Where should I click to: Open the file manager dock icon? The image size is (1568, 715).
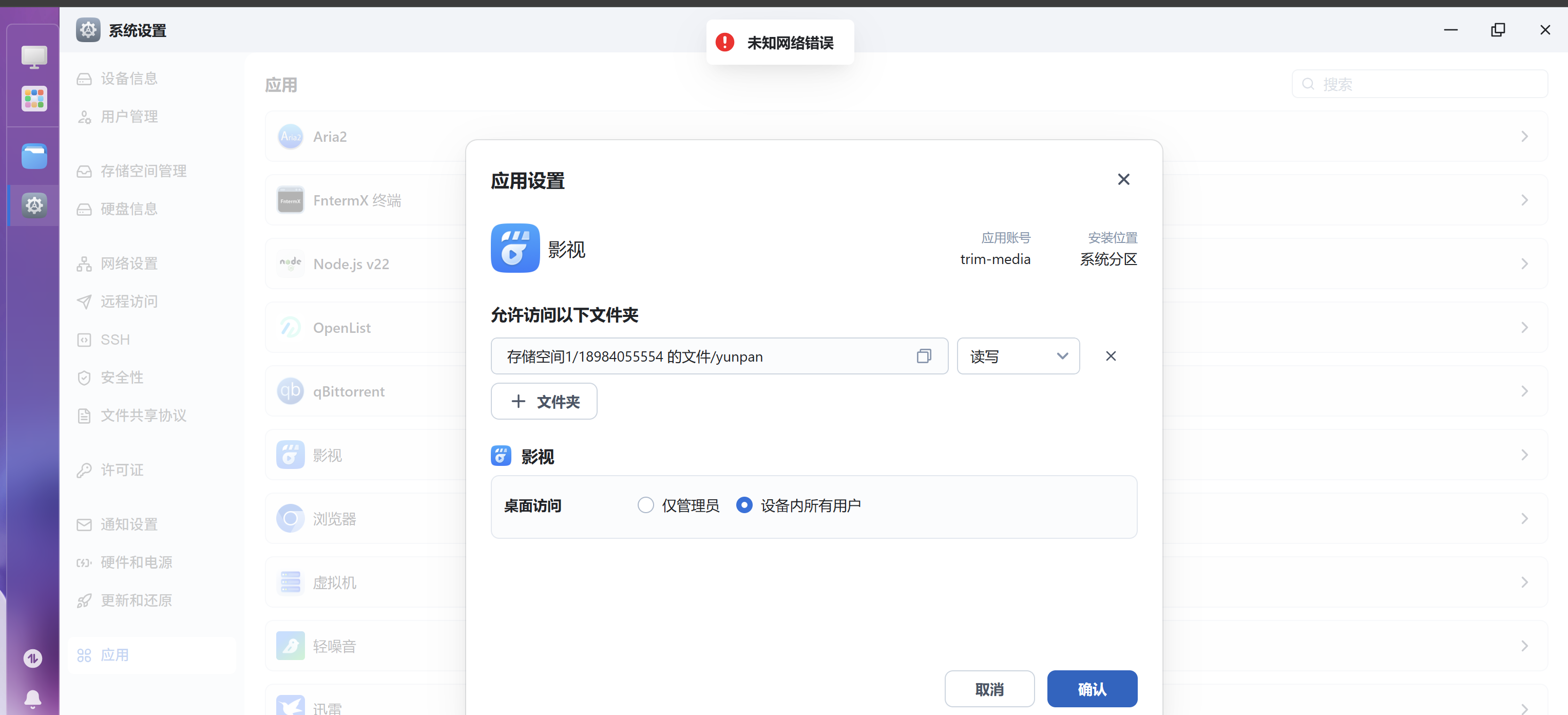[34, 157]
